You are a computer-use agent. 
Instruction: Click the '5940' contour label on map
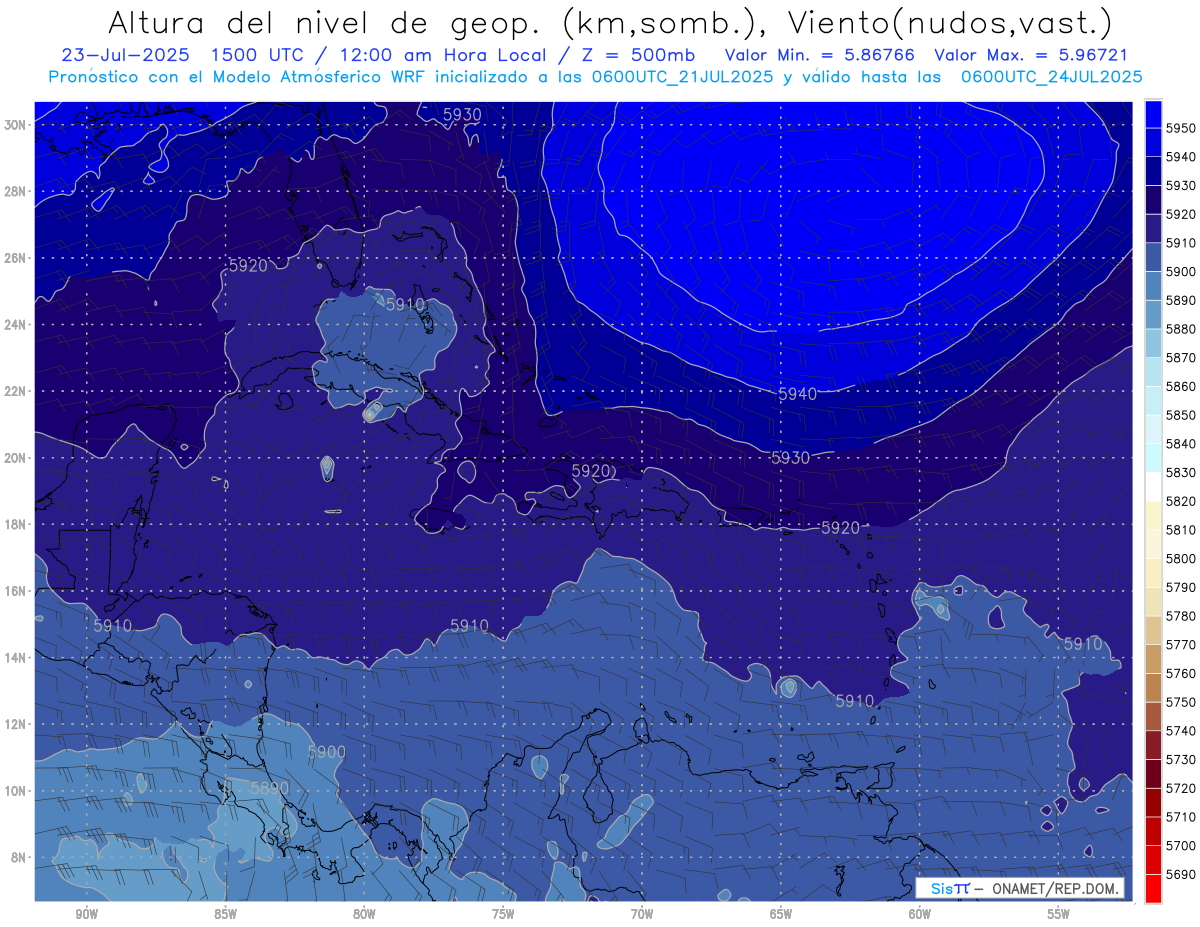(798, 394)
